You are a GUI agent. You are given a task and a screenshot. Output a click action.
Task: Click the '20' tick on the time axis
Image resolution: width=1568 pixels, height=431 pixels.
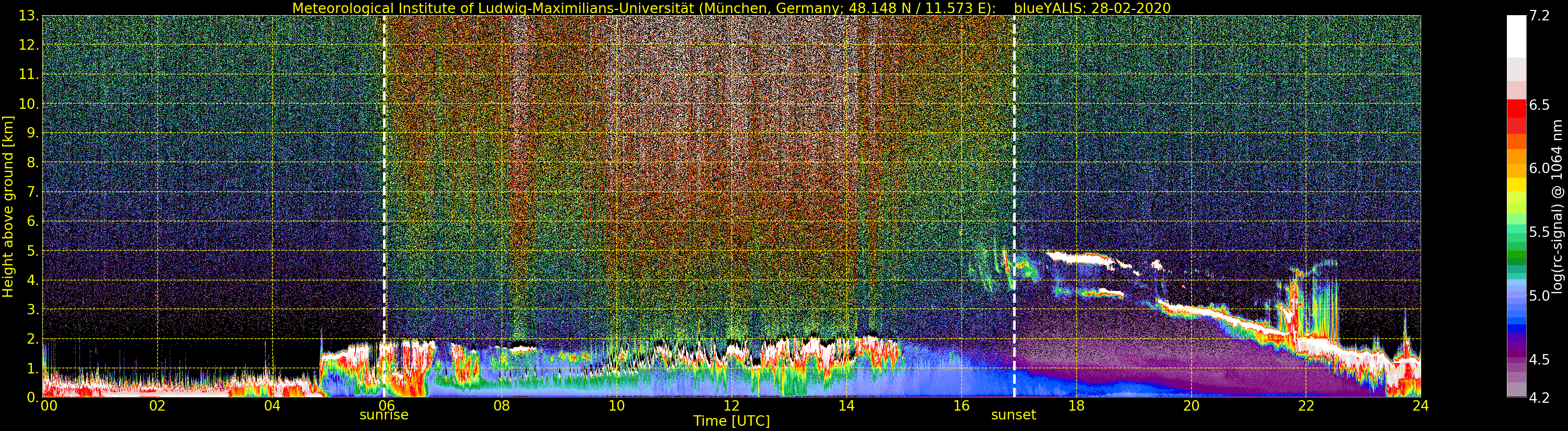(1191, 405)
